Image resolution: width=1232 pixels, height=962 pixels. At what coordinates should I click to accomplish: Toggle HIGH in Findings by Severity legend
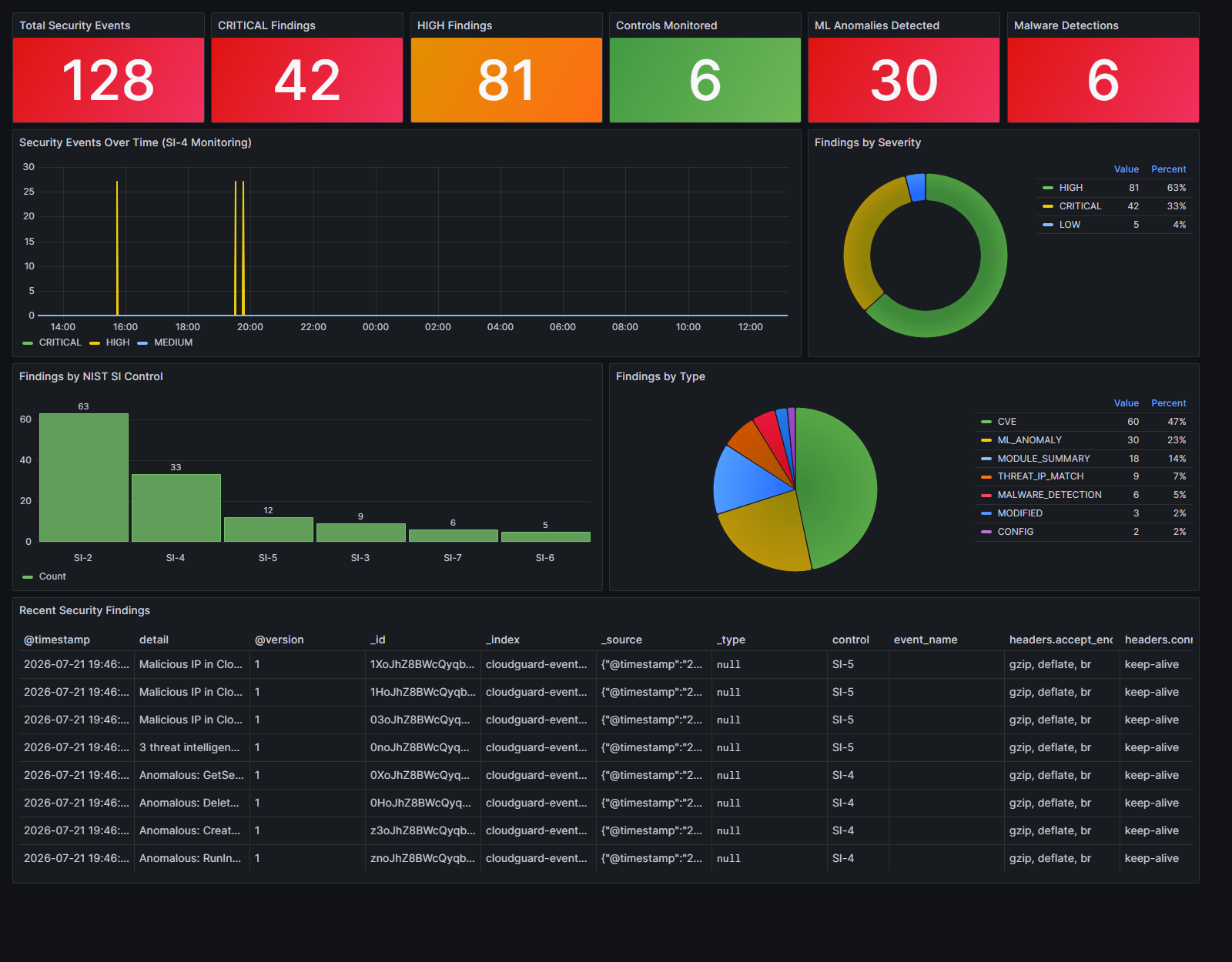point(1070,188)
